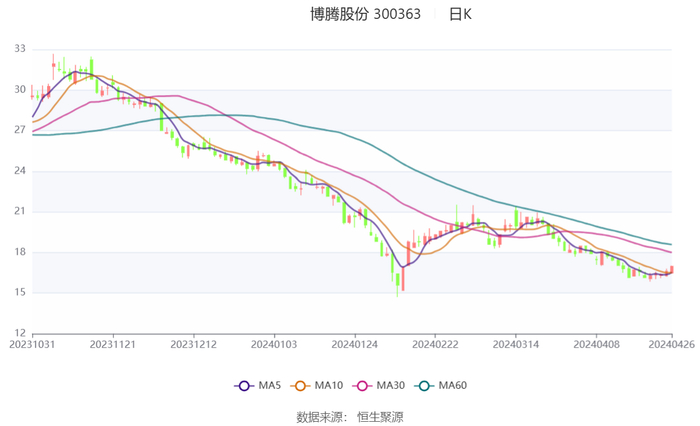Click the 20240314 x-axis date label
700x426 pixels.
(514, 344)
